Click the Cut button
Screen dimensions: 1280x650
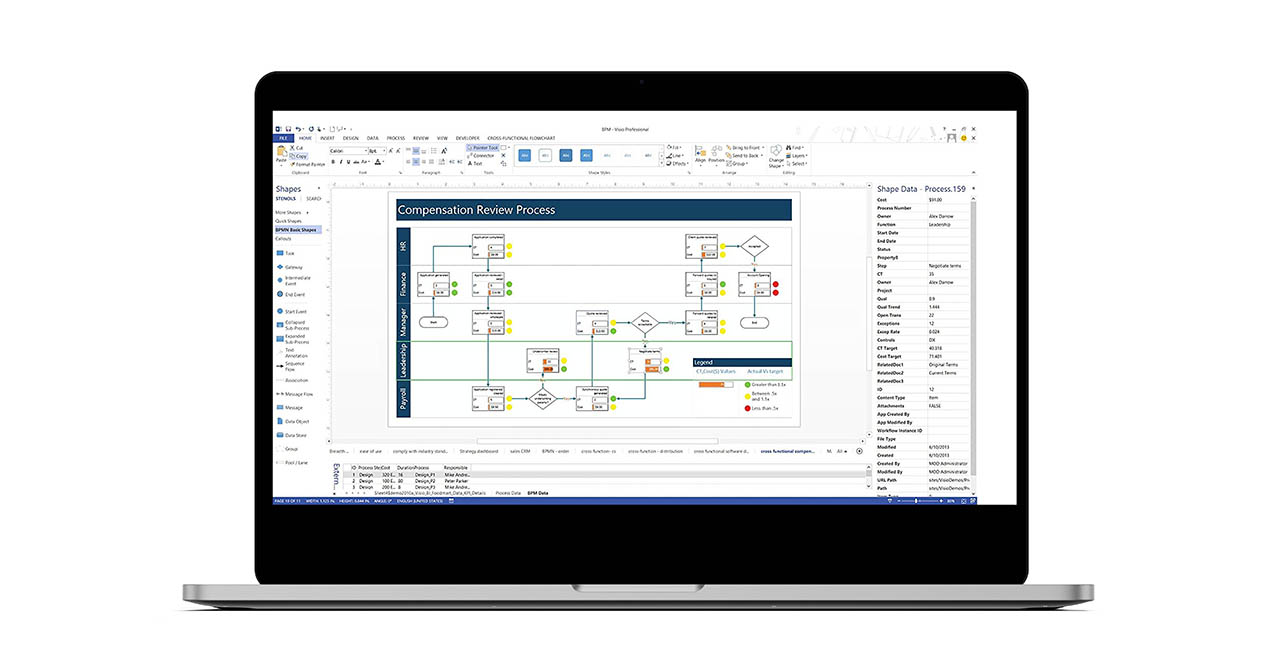pos(297,148)
